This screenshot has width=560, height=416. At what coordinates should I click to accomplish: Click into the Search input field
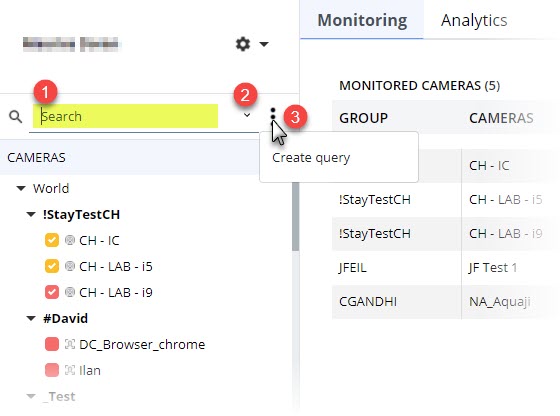[125, 116]
